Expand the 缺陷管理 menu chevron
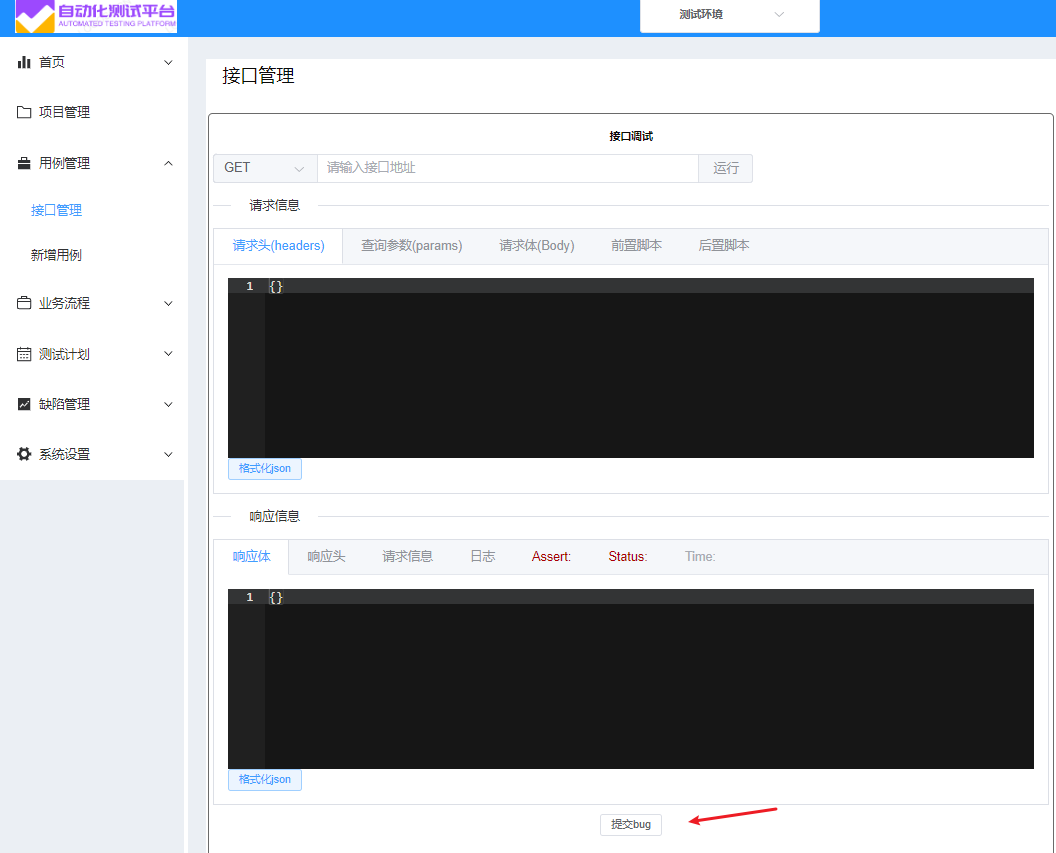Viewport: 1056px width, 853px height. (x=168, y=405)
